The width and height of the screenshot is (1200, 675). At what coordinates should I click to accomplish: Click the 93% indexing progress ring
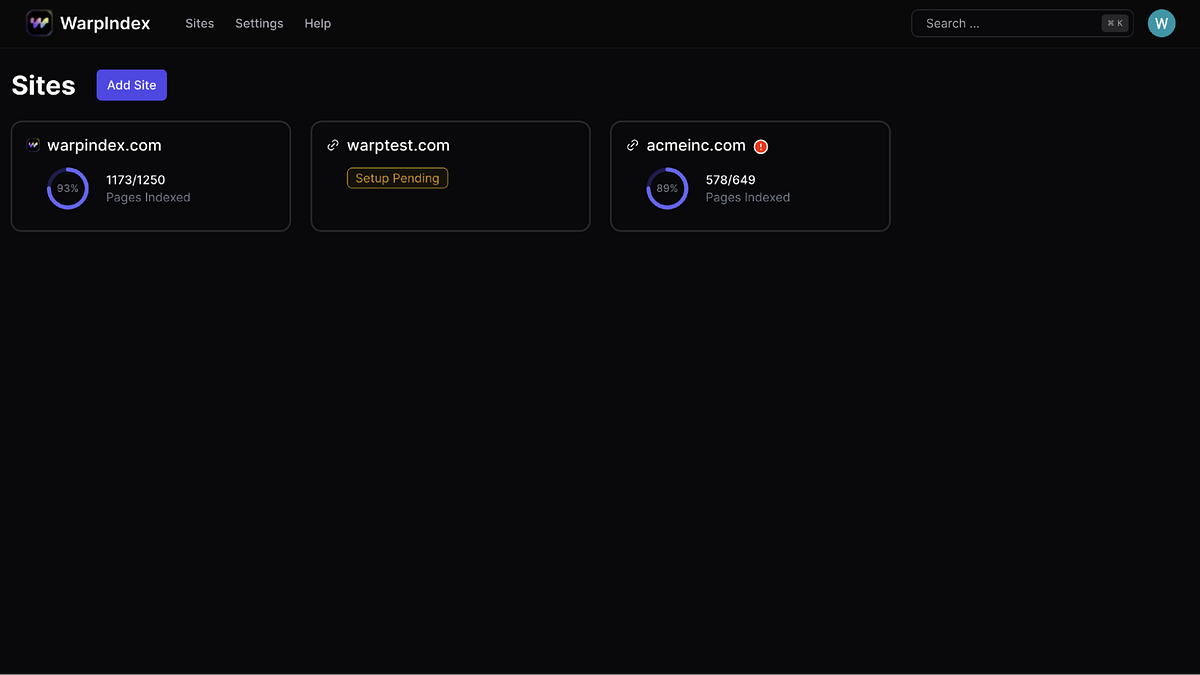pos(68,188)
